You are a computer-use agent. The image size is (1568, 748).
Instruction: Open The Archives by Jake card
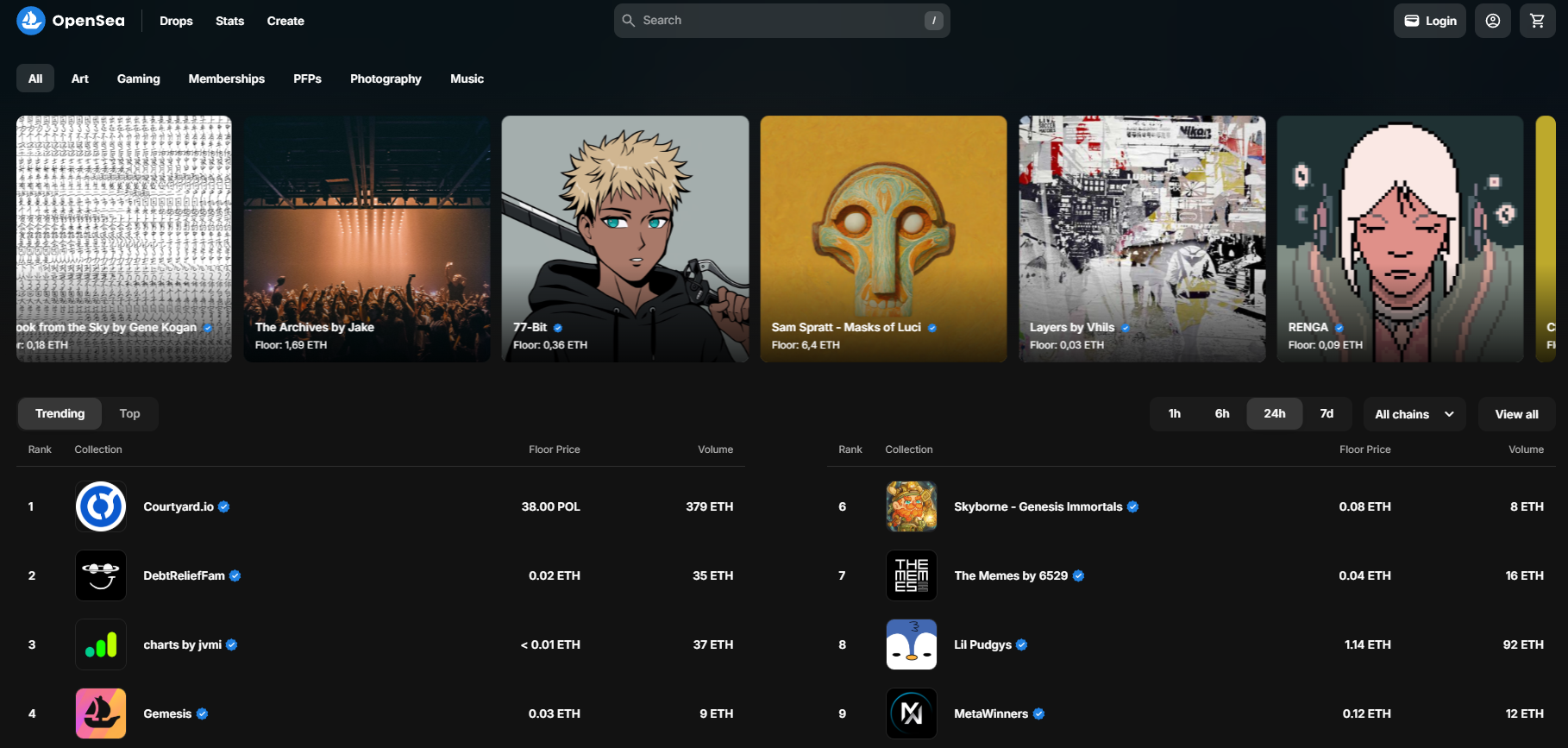(x=367, y=239)
